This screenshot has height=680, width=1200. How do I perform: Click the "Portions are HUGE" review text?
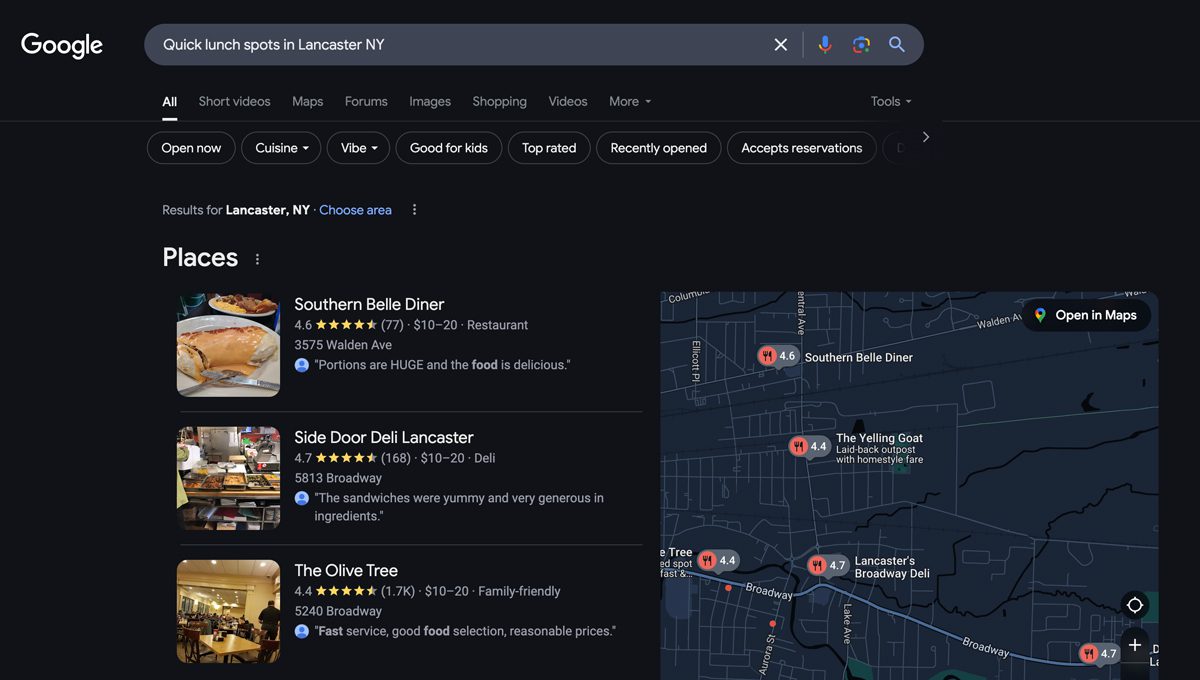442,365
